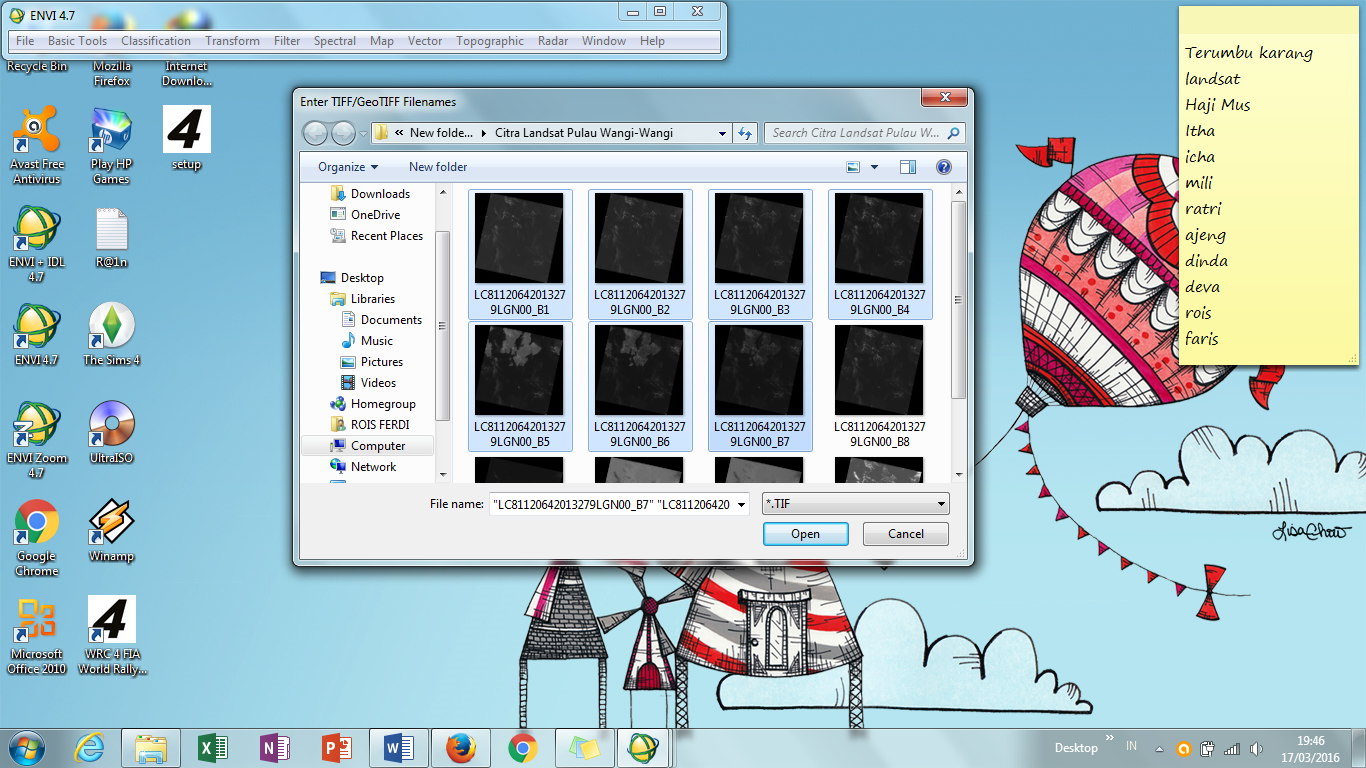Open Firefox from the taskbar
This screenshot has width=1366, height=768.
pos(460,748)
